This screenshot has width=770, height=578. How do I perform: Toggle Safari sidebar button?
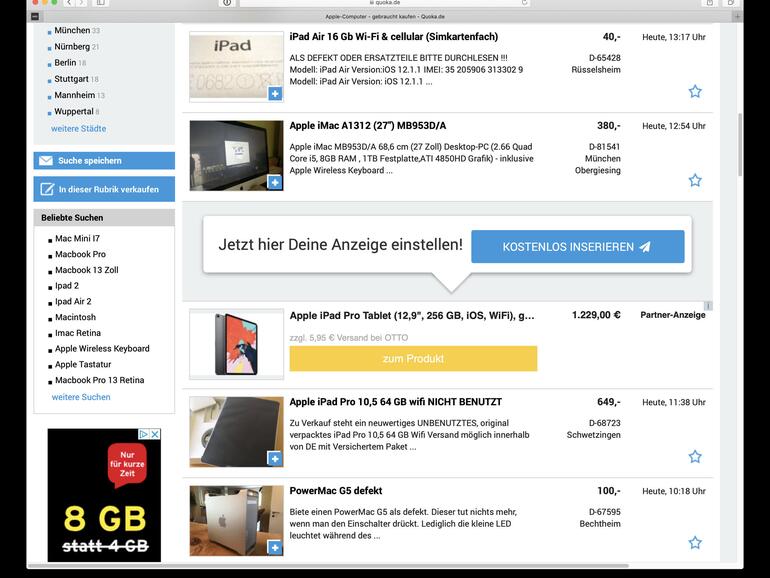(100, 3)
